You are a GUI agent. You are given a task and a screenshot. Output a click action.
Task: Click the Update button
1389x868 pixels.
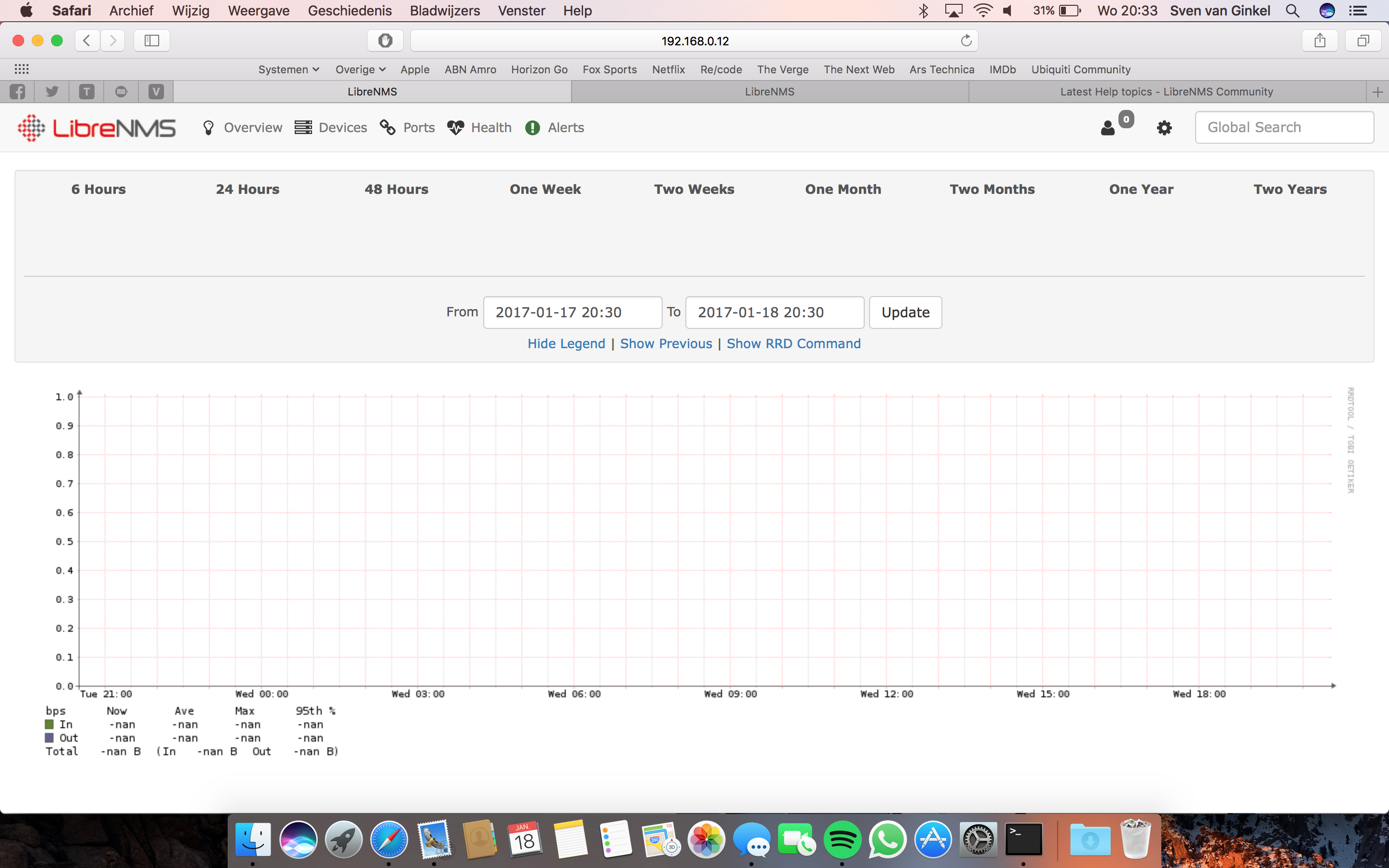click(x=906, y=312)
